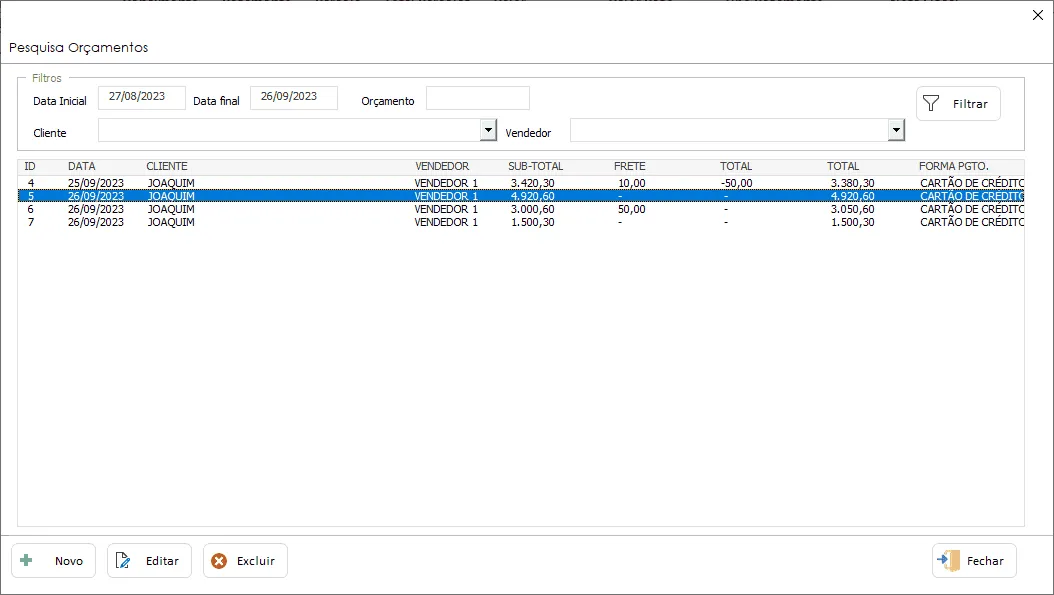Select budget row with ID 4
This screenshot has height=595, width=1054.
[x=521, y=183]
